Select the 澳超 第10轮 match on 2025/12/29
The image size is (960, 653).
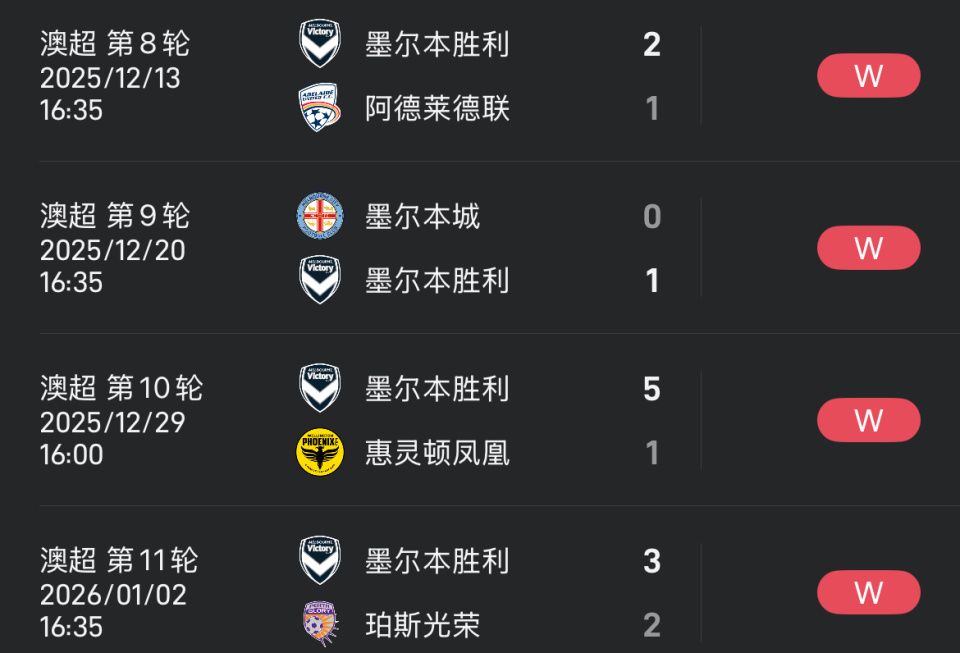[x=114, y=420]
